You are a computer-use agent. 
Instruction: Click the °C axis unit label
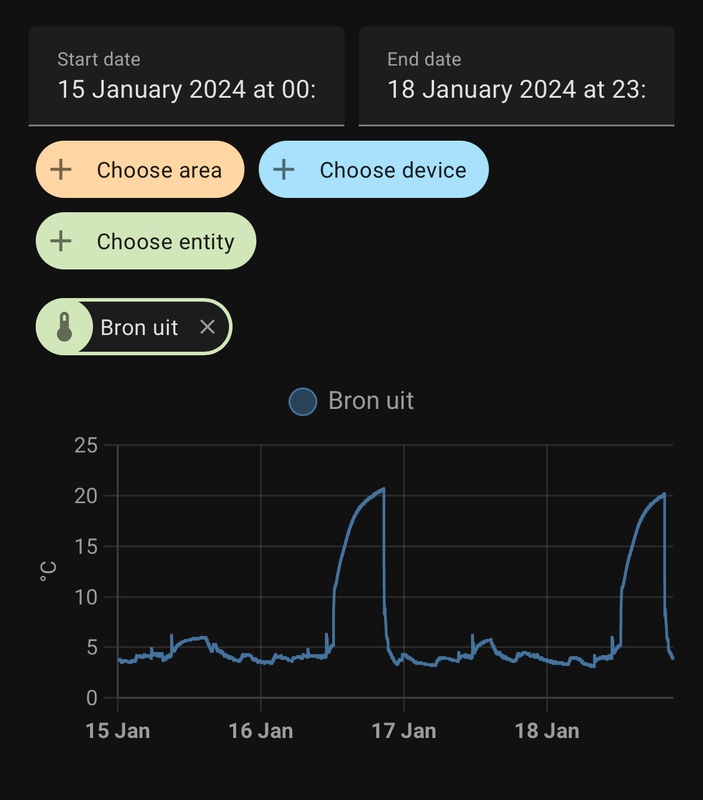pos(48,572)
